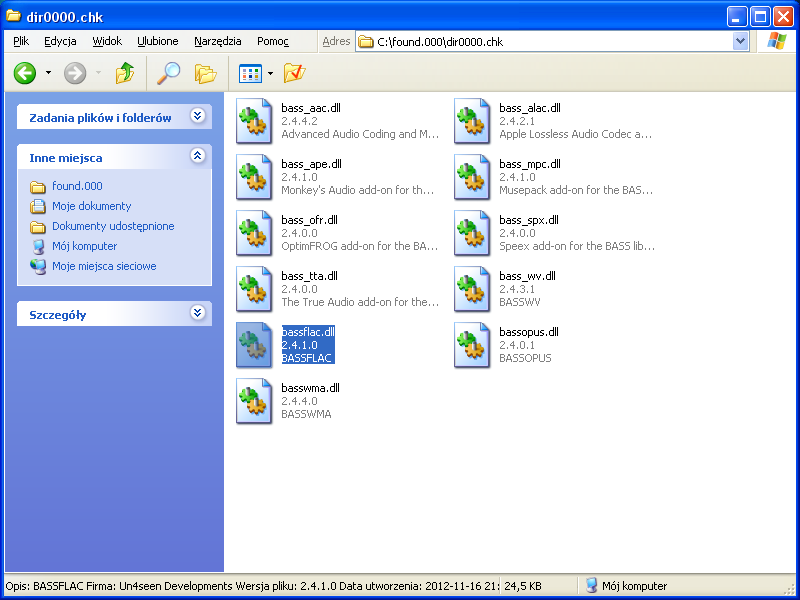Click the Inne miejsca header text

coord(66,158)
